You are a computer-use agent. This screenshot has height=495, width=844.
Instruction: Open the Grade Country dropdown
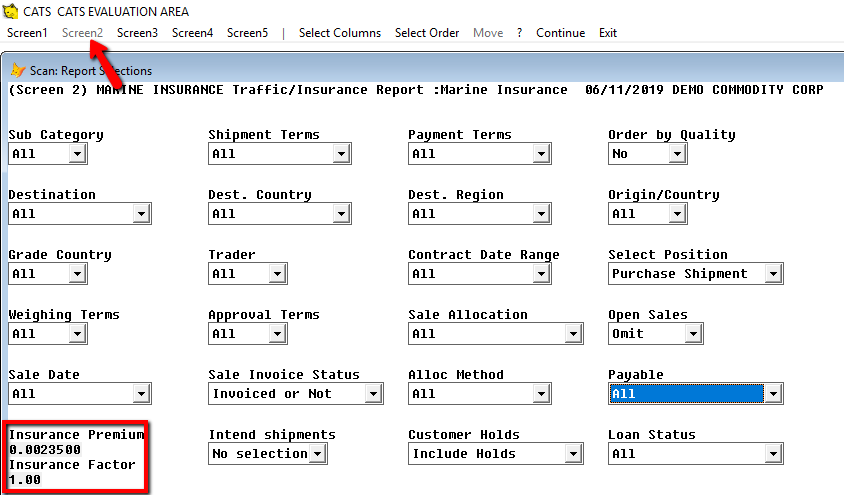click(x=78, y=274)
